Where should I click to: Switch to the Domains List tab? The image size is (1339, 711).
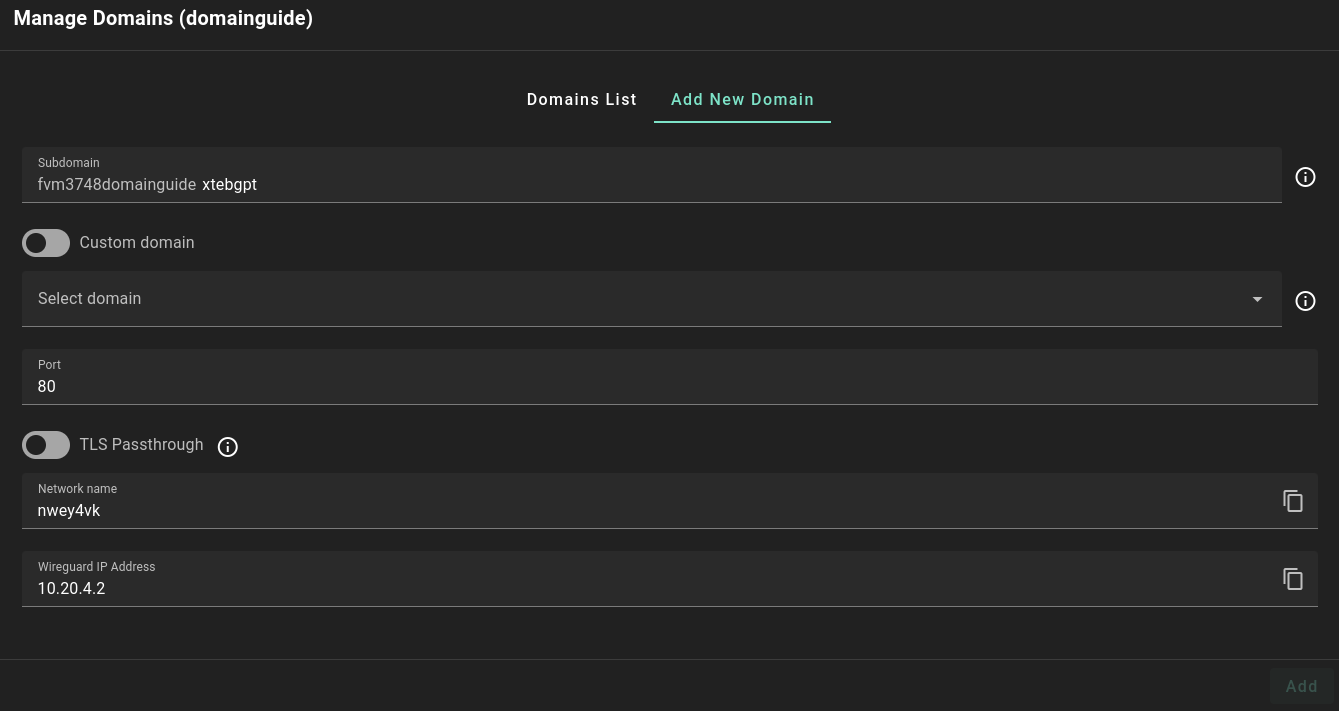click(581, 100)
